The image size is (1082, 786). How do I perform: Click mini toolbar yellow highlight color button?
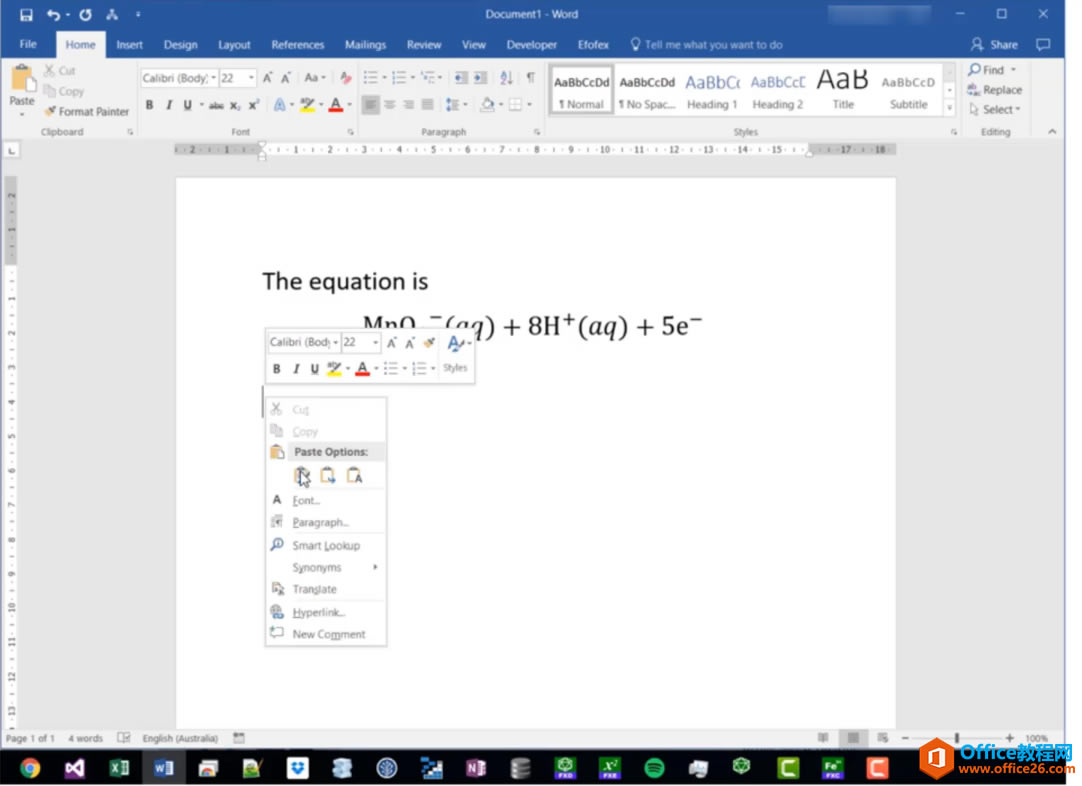click(x=333, y=369)
